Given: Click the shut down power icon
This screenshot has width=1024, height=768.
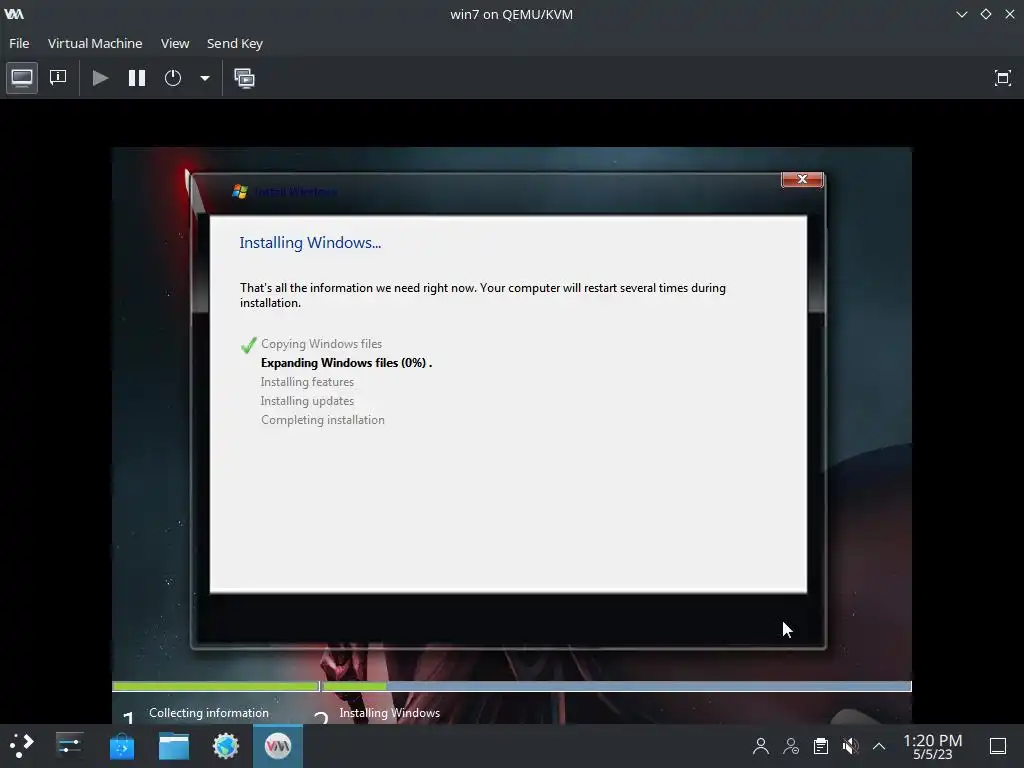Looking at the screenshot, I should click(x=172, y=78).
